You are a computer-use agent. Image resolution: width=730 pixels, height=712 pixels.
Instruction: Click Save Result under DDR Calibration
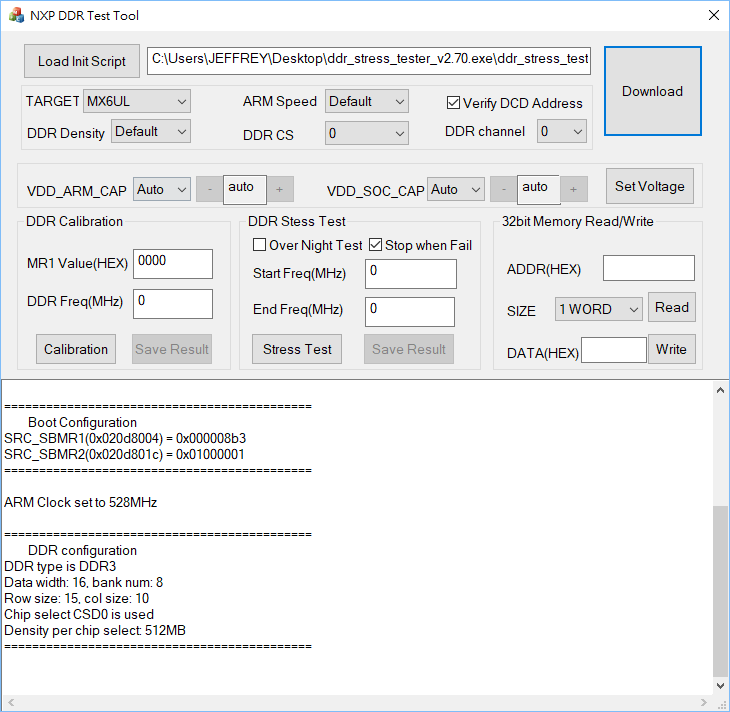pos(172,349)
